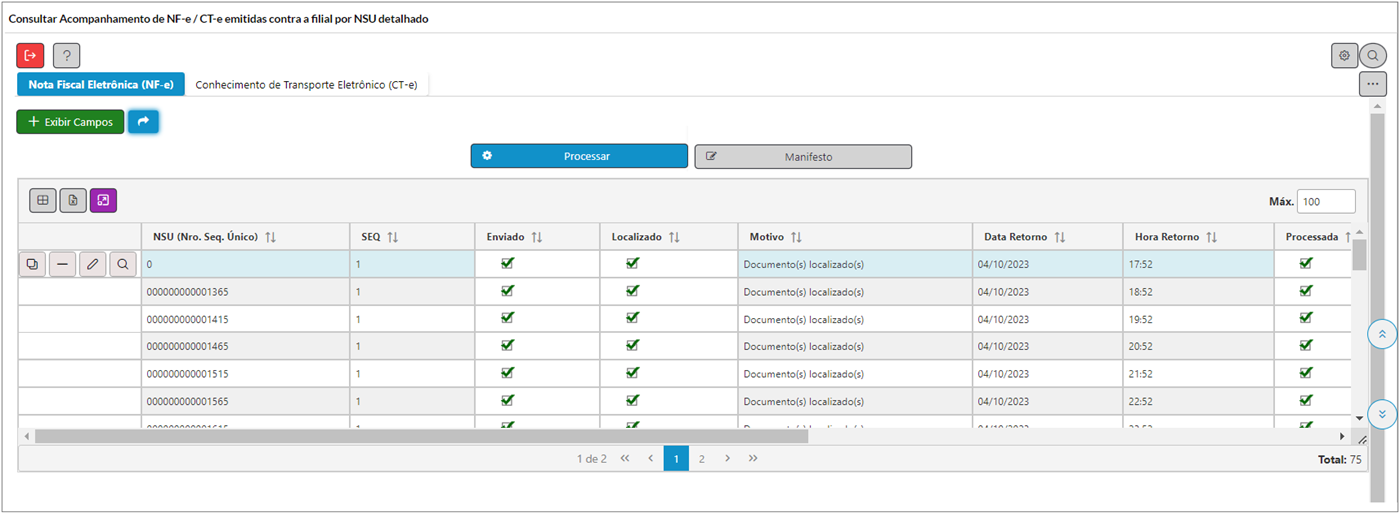Click the pencil edit icon in first row
Viewport: 1400px width, 513px height.
click(x=92, y=264)
